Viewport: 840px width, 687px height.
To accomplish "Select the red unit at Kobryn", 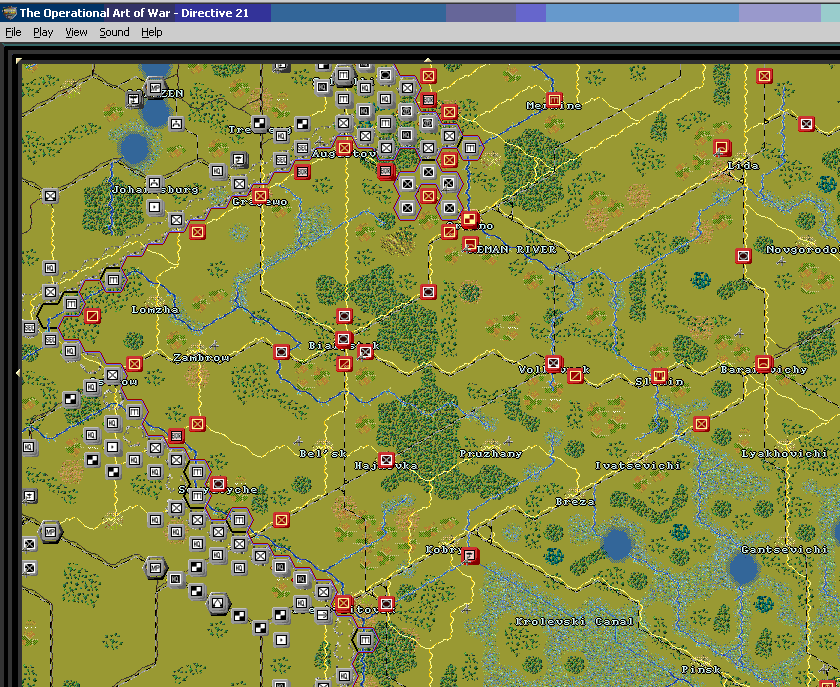I will (x=470, y=556).
